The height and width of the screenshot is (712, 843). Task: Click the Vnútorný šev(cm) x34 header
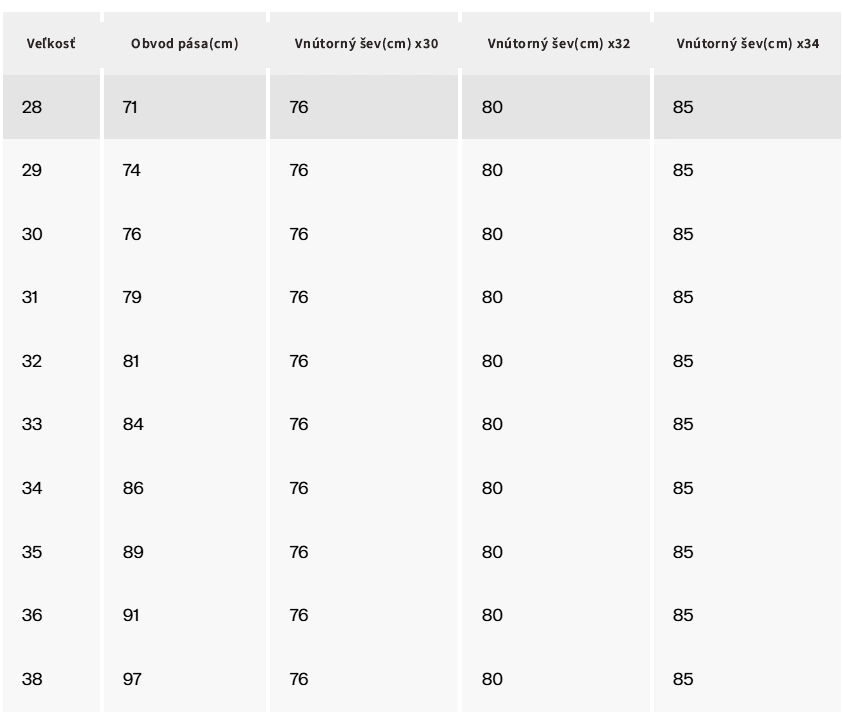pos(748,44)
